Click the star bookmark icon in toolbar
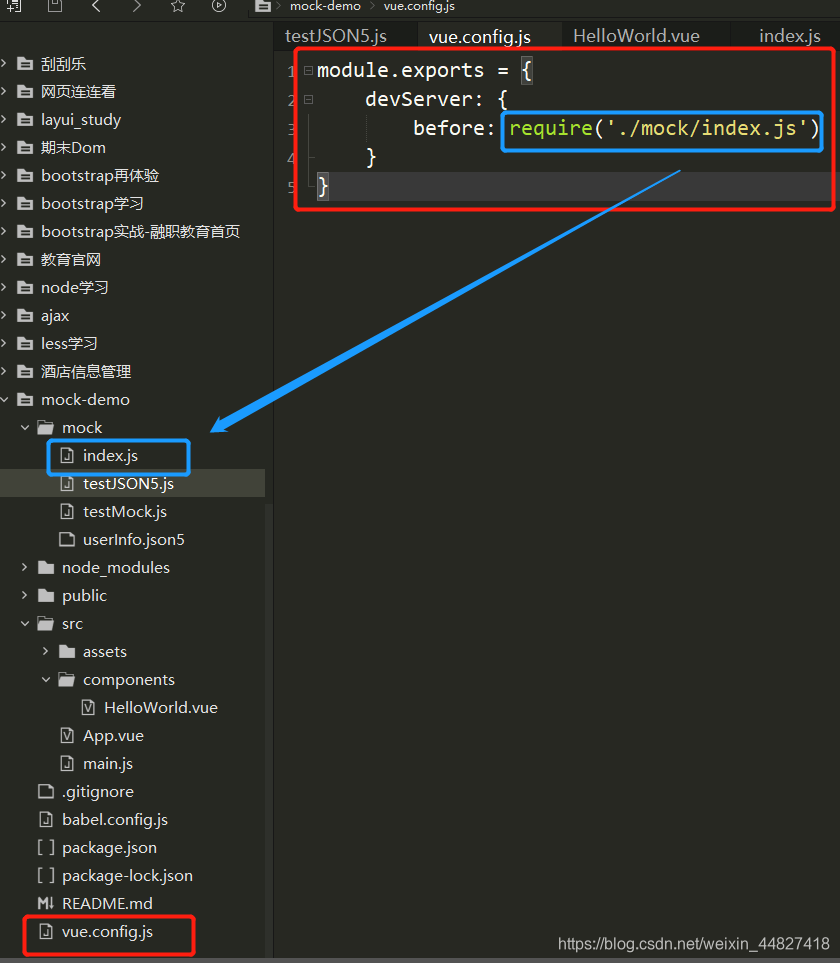Viewport: 840px width, 963px height. click(178, 6)
